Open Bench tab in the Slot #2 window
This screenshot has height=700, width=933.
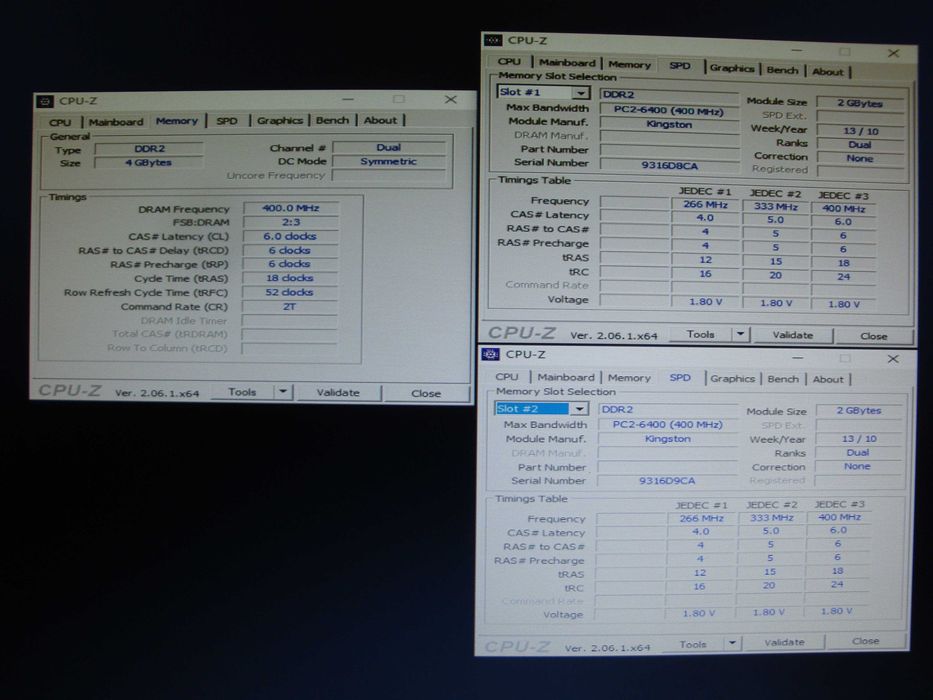pyautogui.click(x=783, y=379)
